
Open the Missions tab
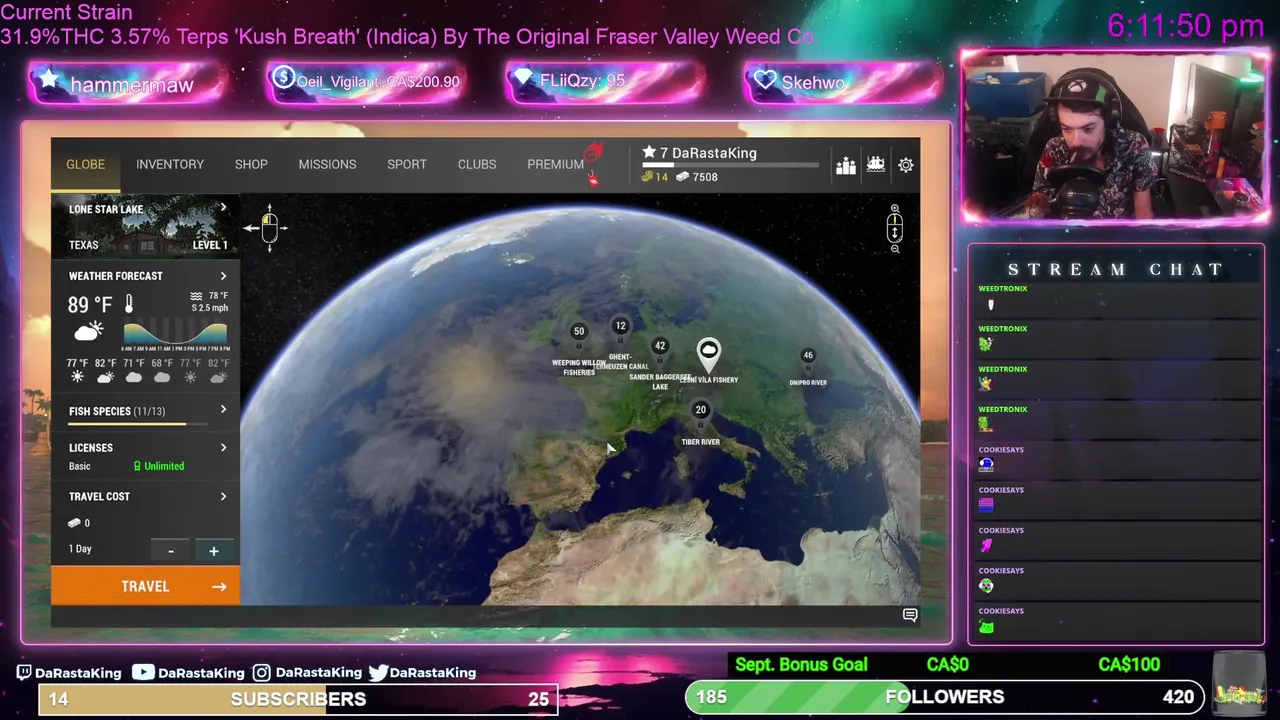click(x=327, y=164)
